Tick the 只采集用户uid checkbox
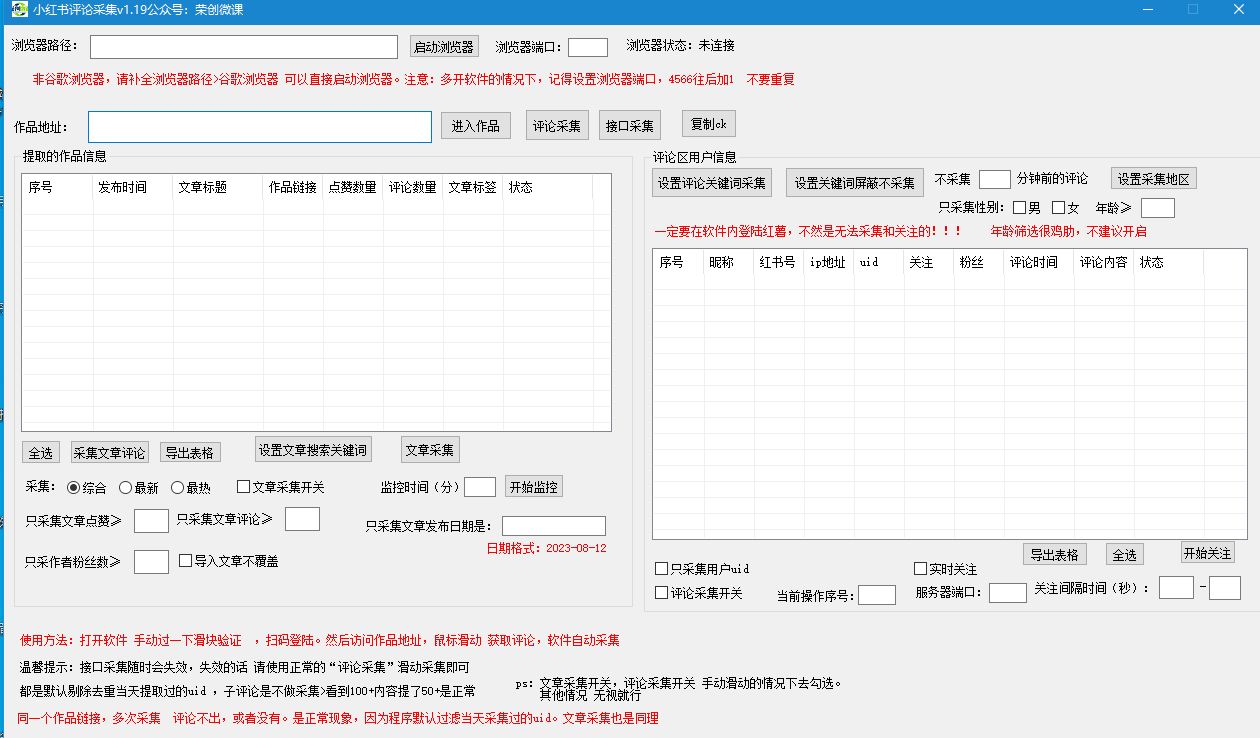Viewport: 1260px width, 738px height. coord(661,569)
